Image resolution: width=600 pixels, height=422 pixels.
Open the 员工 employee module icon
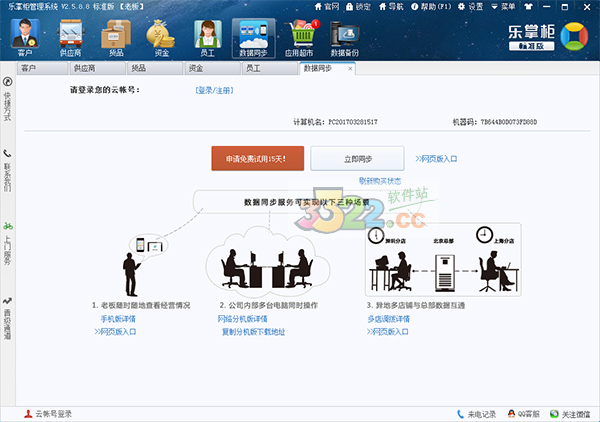(207, 38)
